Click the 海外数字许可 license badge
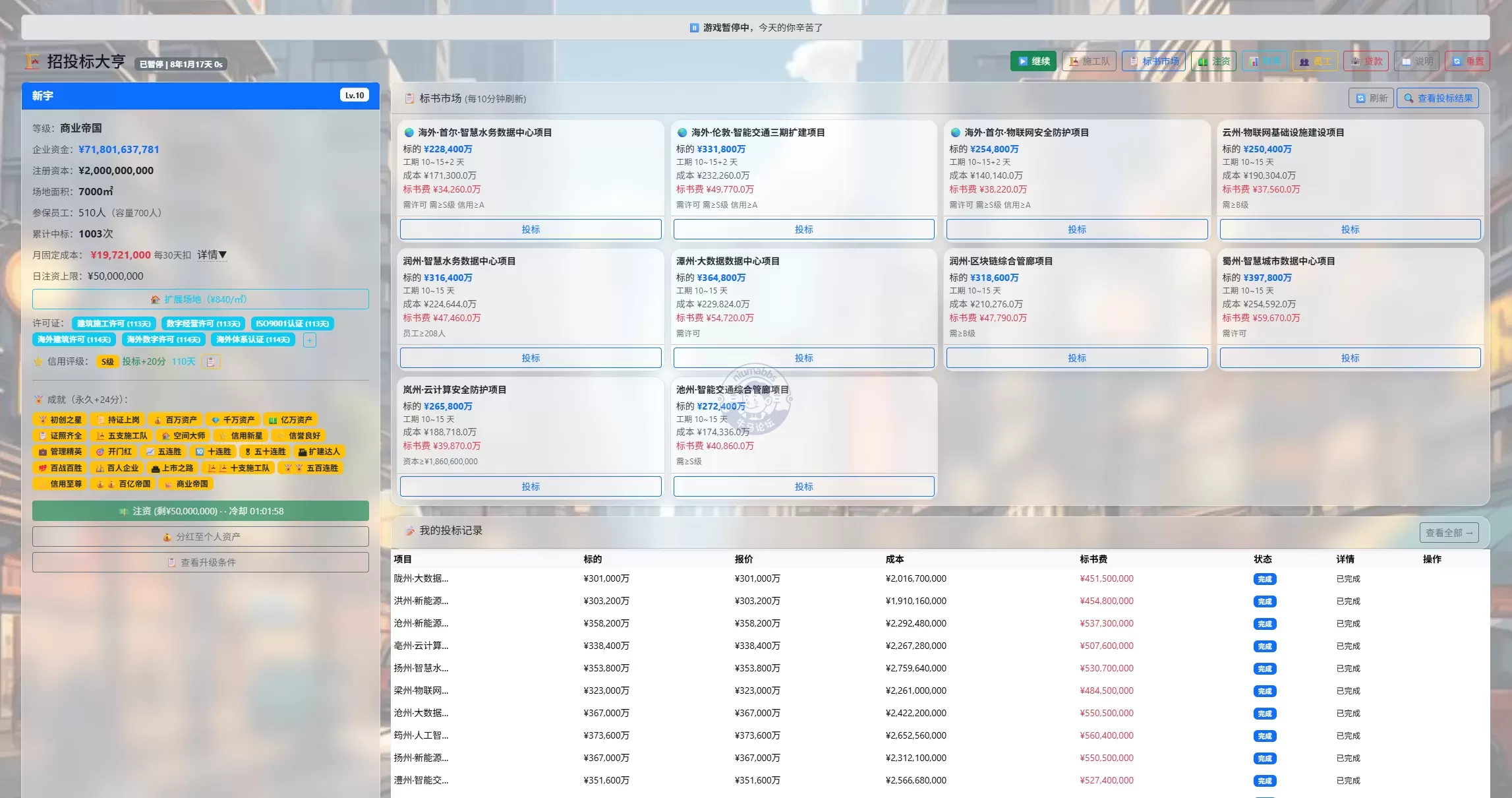Image resolution: width=1512 pixels, height=798 pixels. pos(163,340)
